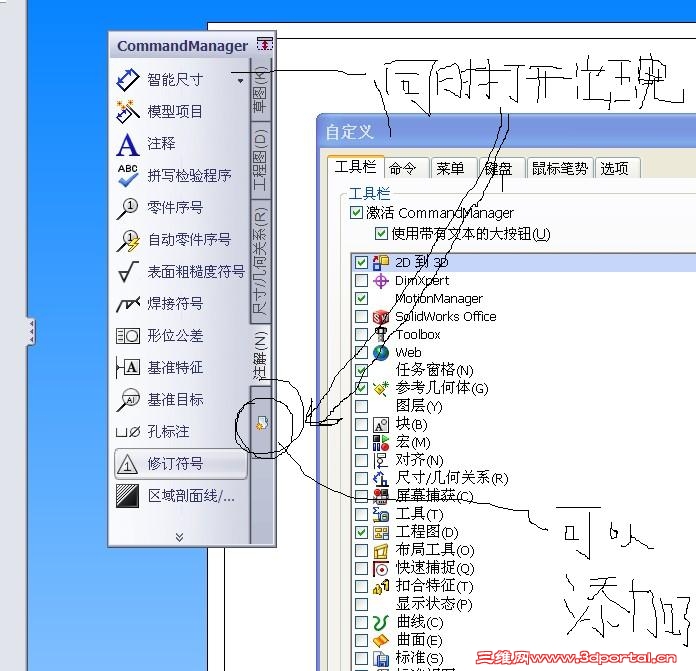Open the 命令 commands tab
Image resolution: width=696 pixels, height=671 pixels.
pyautogui.click(x=406, y=169)
